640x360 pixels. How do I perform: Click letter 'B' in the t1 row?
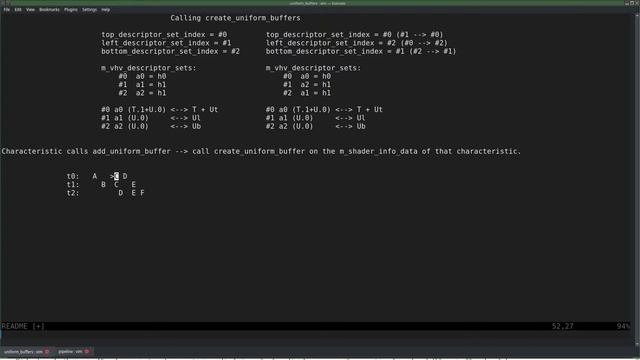tap(103, 184)
